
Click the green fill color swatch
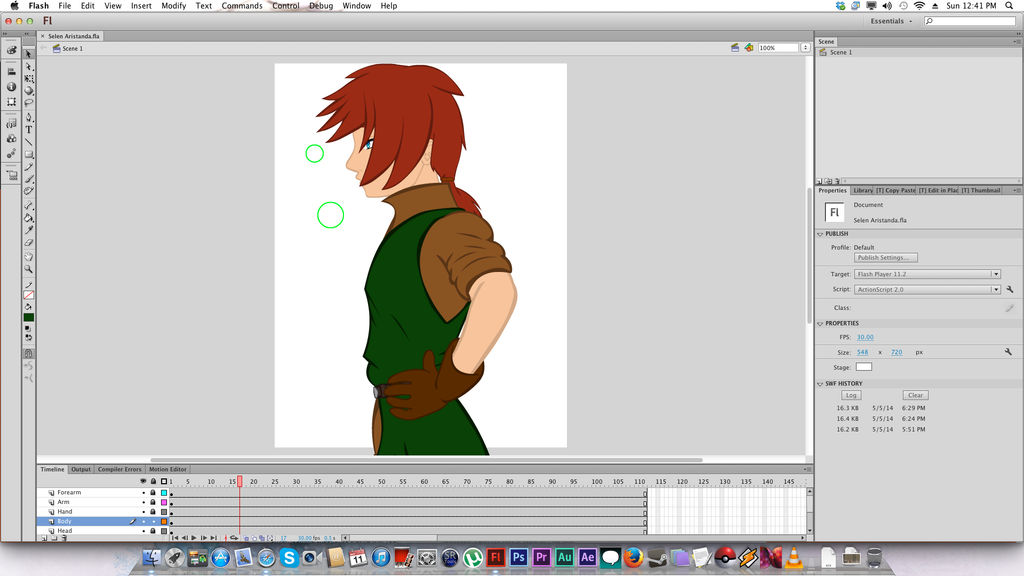click(29, 317)
